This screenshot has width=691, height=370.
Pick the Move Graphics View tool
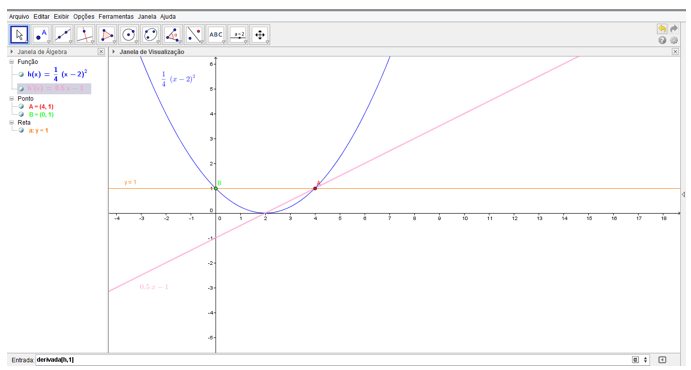tap(260, 35)
